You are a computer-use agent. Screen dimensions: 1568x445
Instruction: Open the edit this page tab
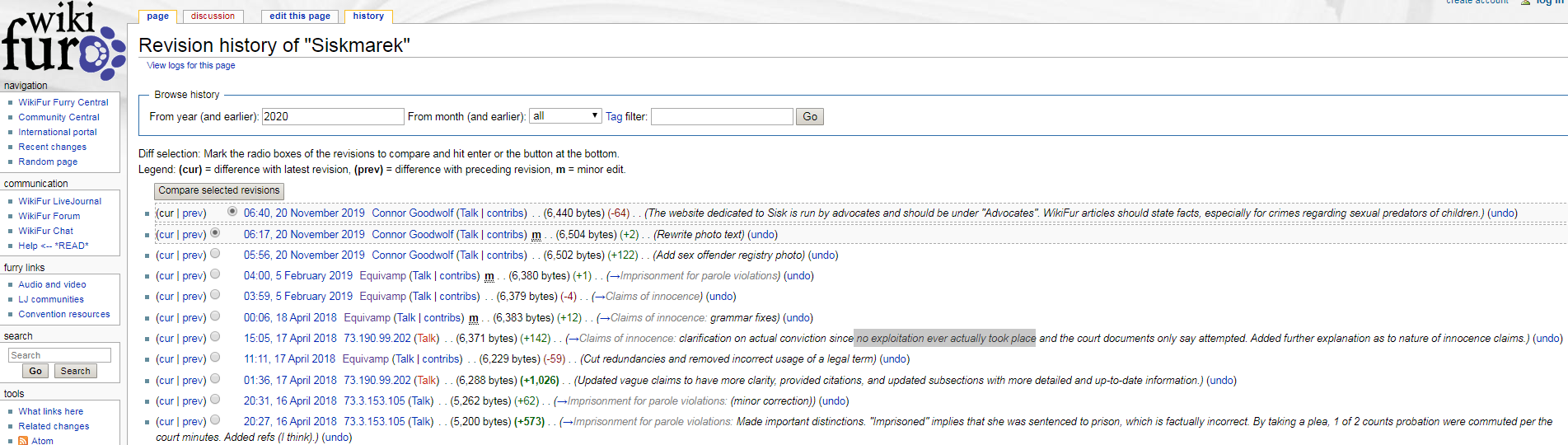pyautogui.click(x=300, y=16)
